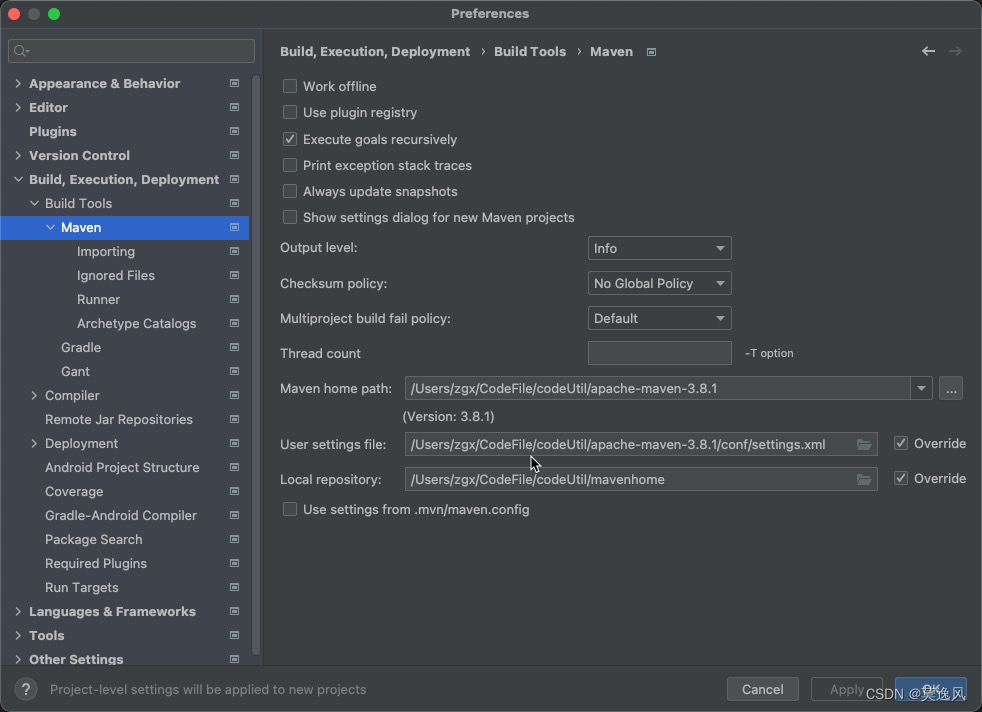The image size is (982, 712).
Task: Expand Appearance & Behavior section
Action: pyautogui.click(x=18, y=83)
